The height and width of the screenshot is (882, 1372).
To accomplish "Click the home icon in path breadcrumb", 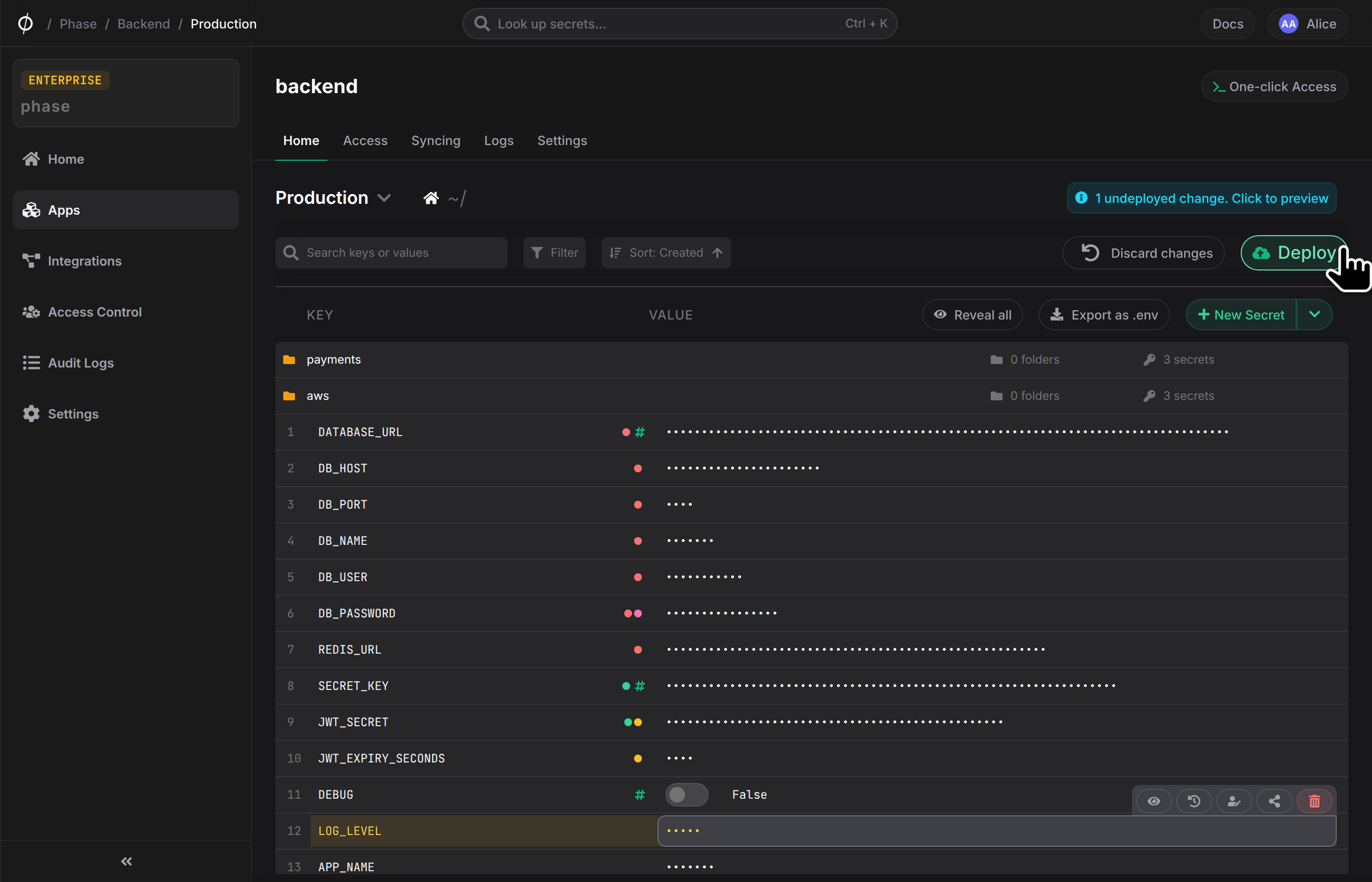I will (x=431, y=198).
